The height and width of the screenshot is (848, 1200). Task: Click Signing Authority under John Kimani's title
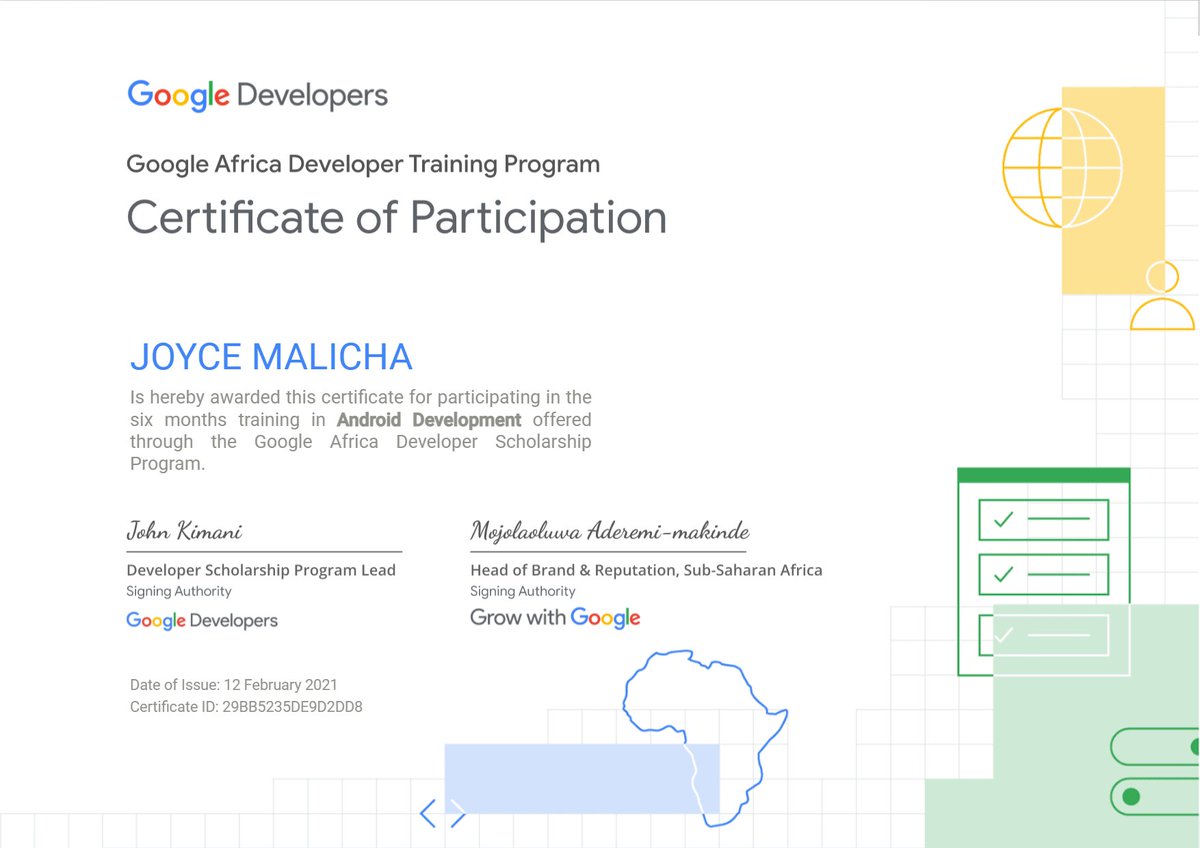pyautogui.click(x=179, y=592)
